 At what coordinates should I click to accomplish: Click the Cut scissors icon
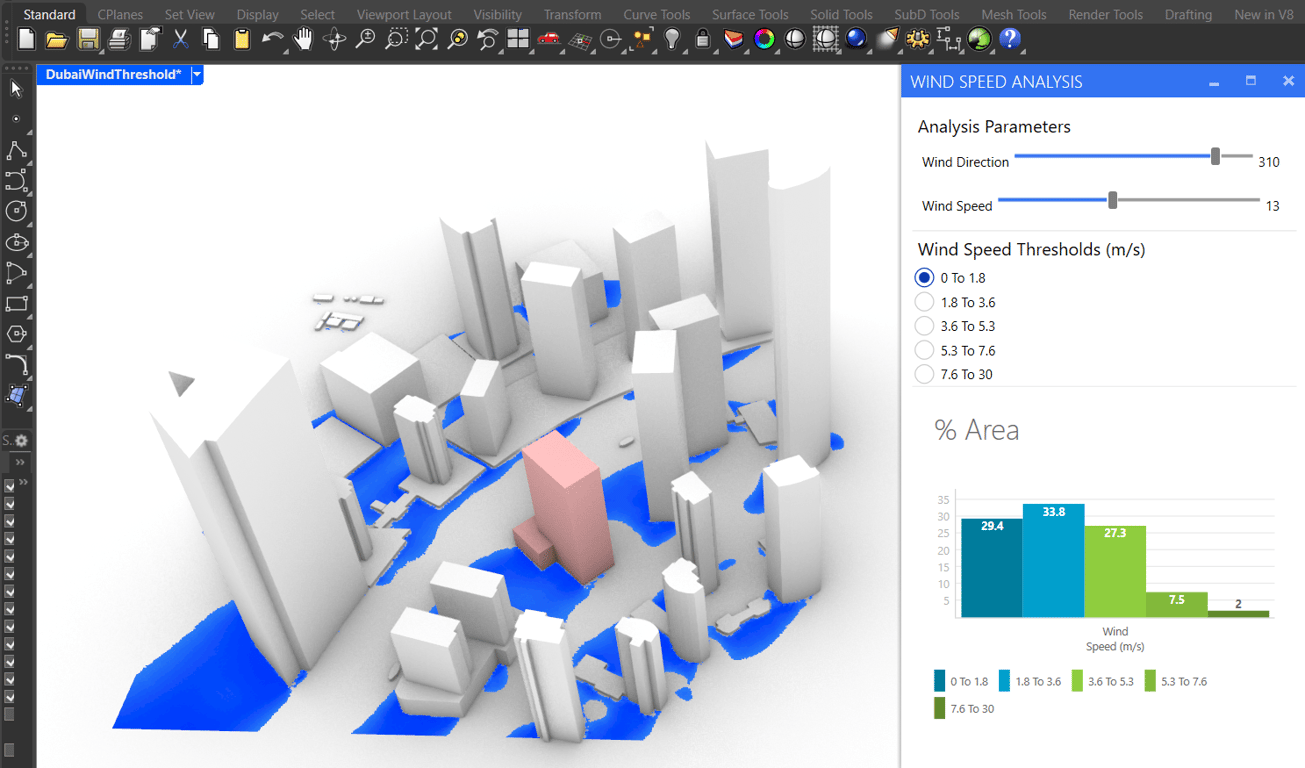pos(180,40)
